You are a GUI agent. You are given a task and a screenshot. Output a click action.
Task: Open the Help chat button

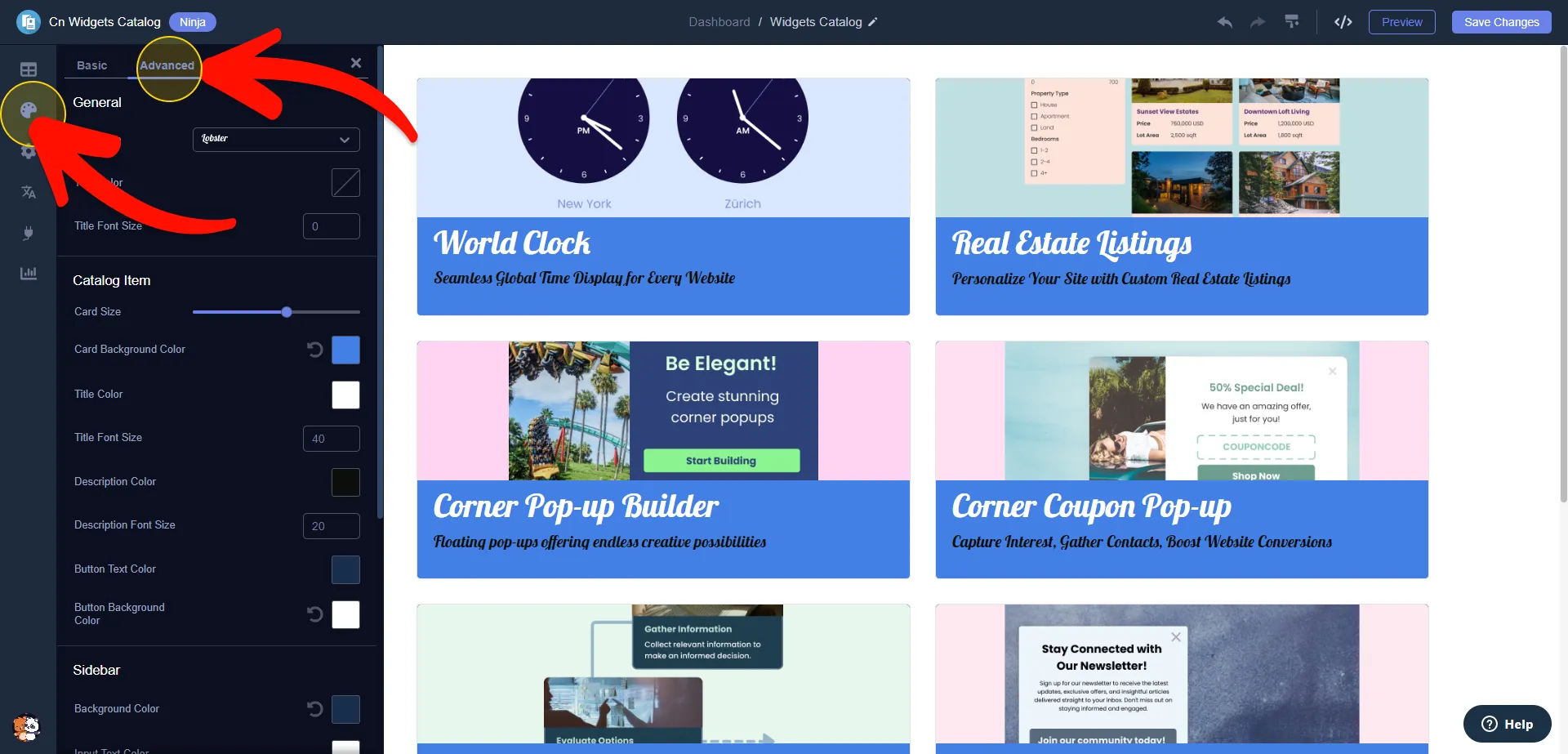click(1508, 724)
